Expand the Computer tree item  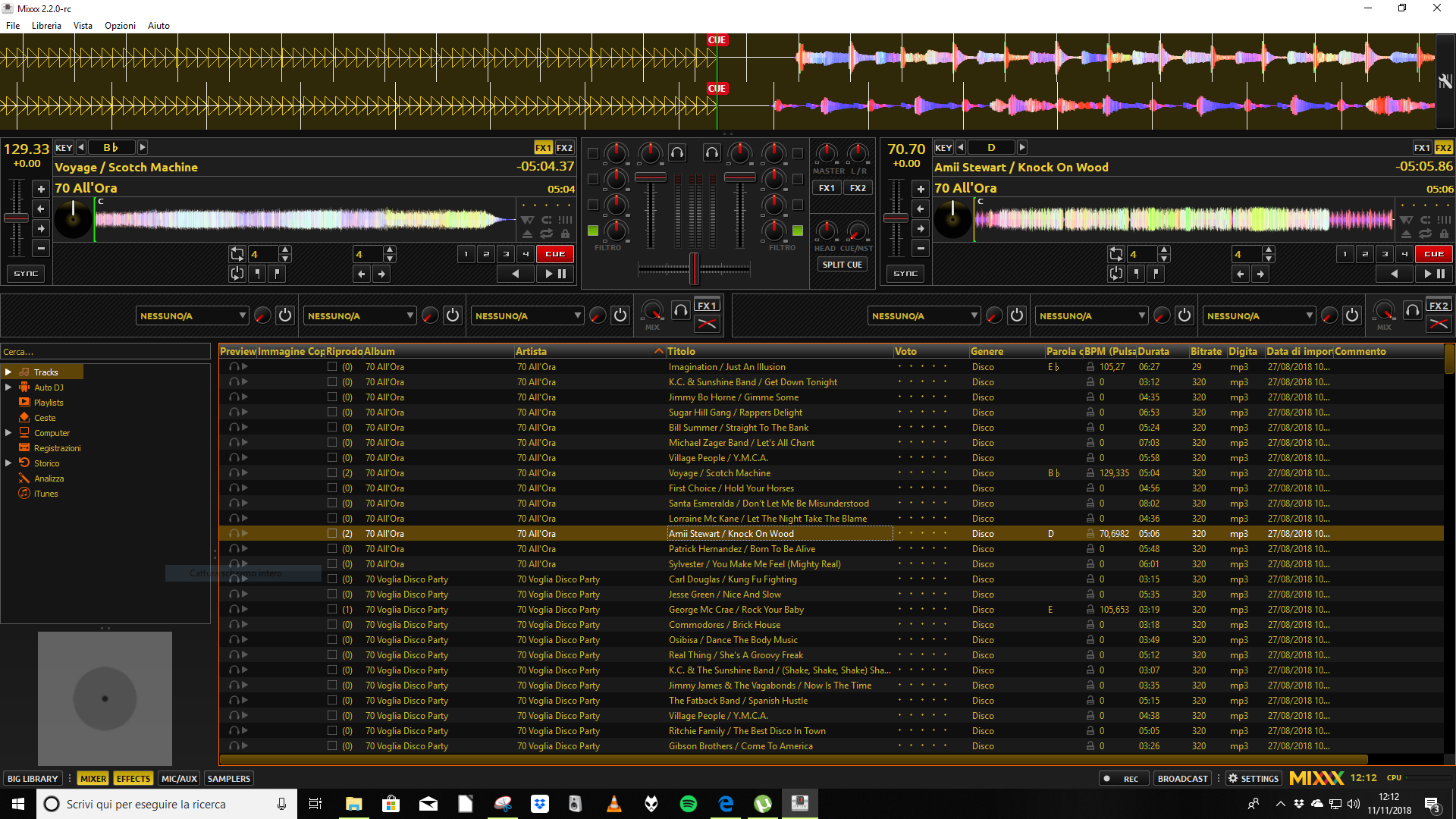pyautogui.click(x=8, y=433)
